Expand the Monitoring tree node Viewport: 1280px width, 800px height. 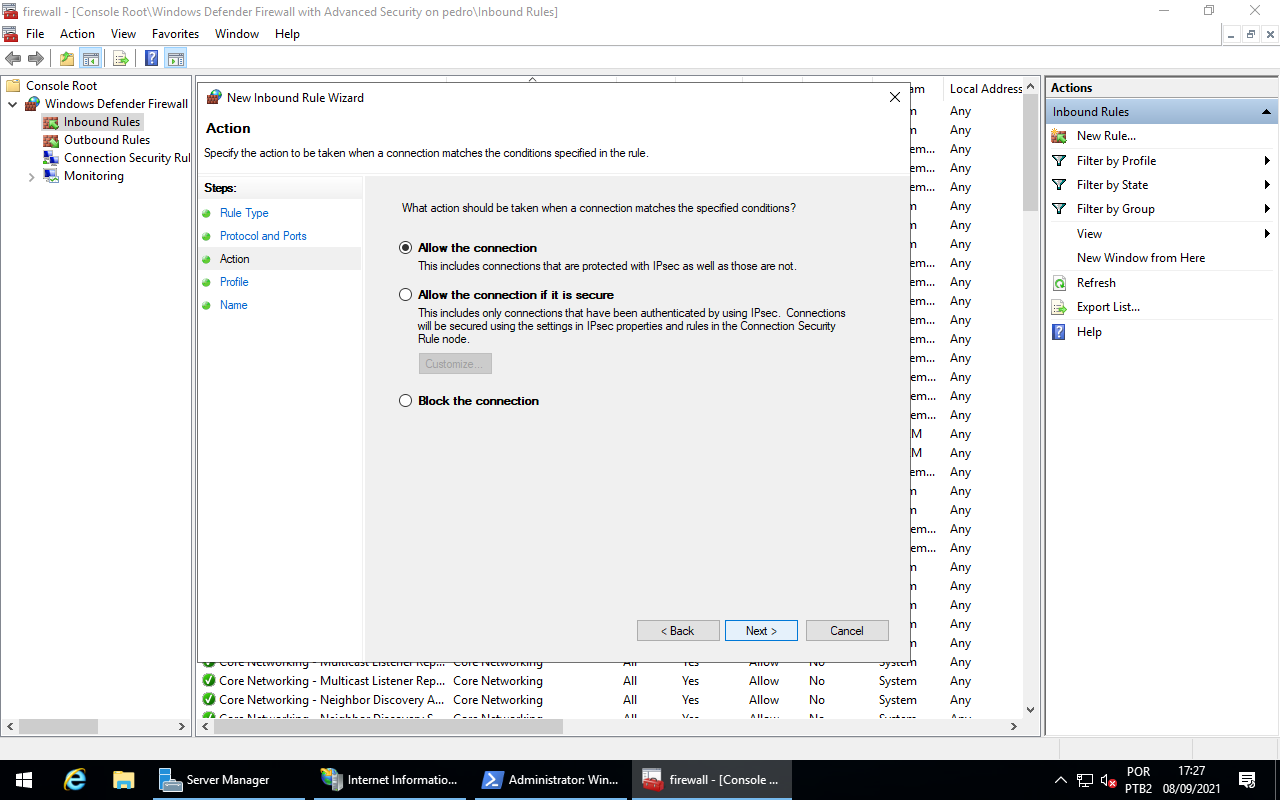tap(31, 177)
